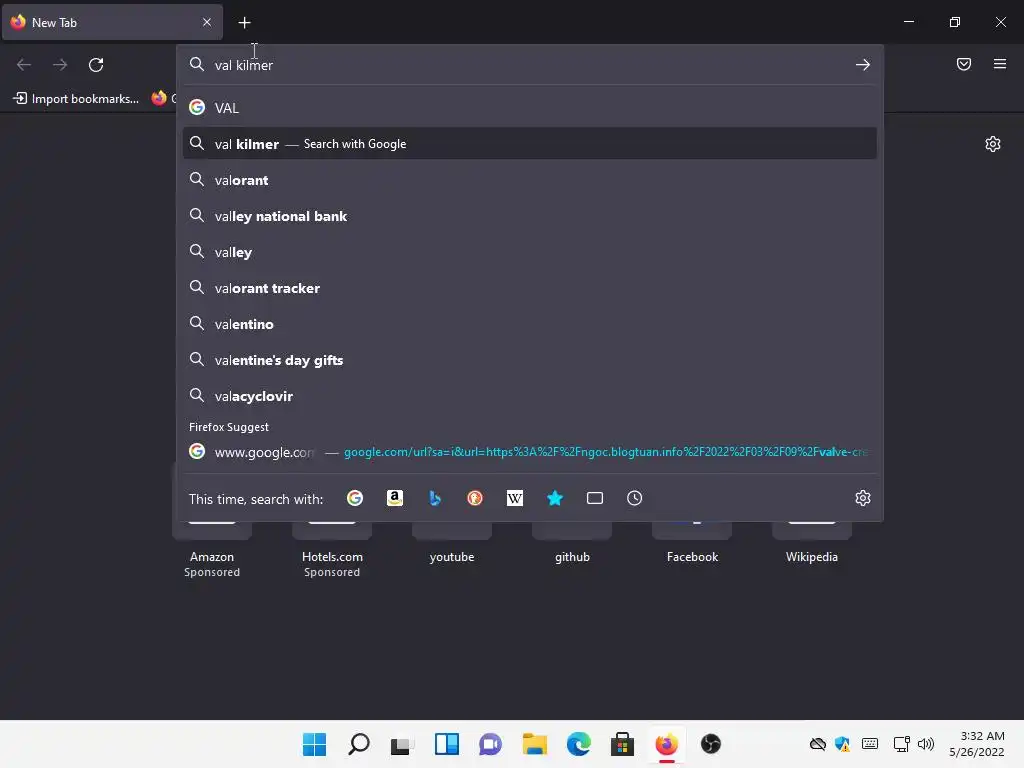This screenshot has height=768, width=1024.
Task: Close the New Tab tab
Action: 206,22
